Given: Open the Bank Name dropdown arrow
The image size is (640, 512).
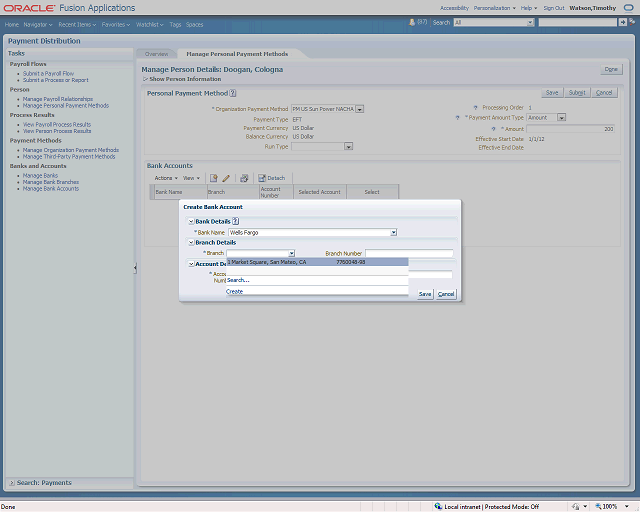Looking at the screenshot, I should pyautogui.click(x=393, y=232).
